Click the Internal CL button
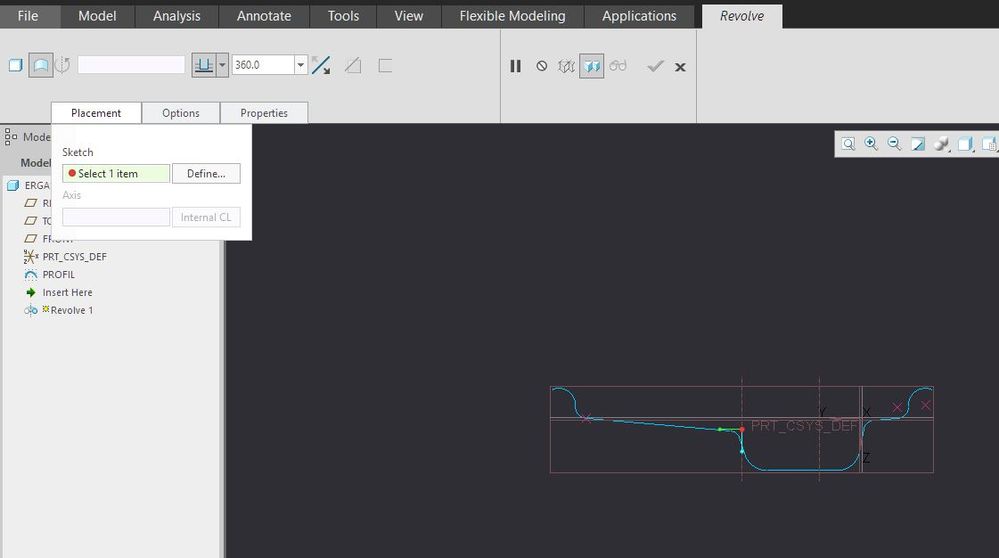Viewport: 999px width, 558px height. pos(206,217)
